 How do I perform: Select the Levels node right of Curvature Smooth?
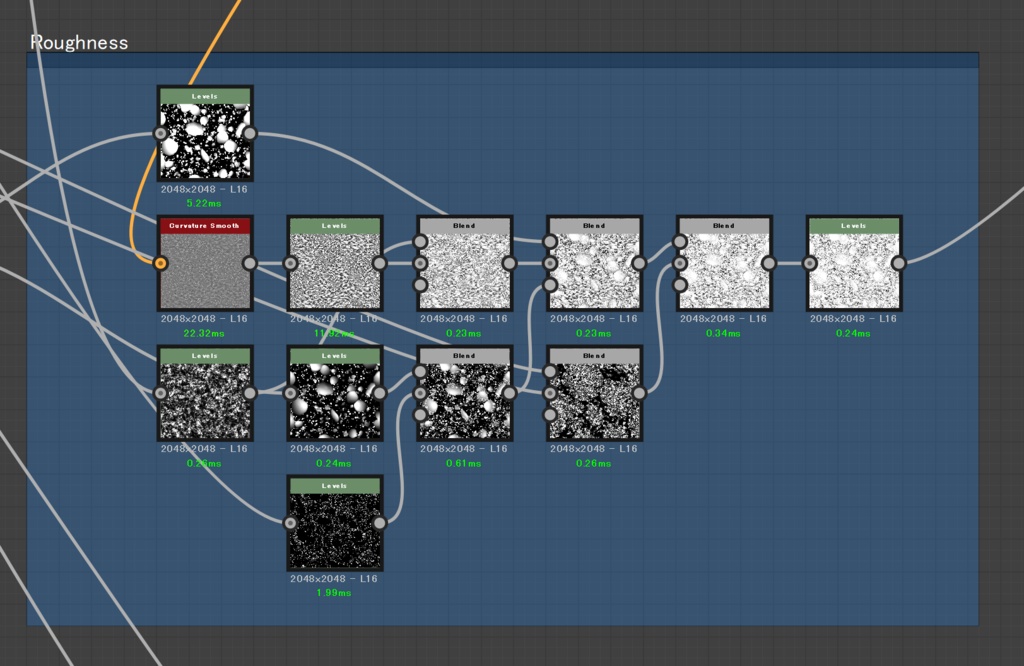335,263
